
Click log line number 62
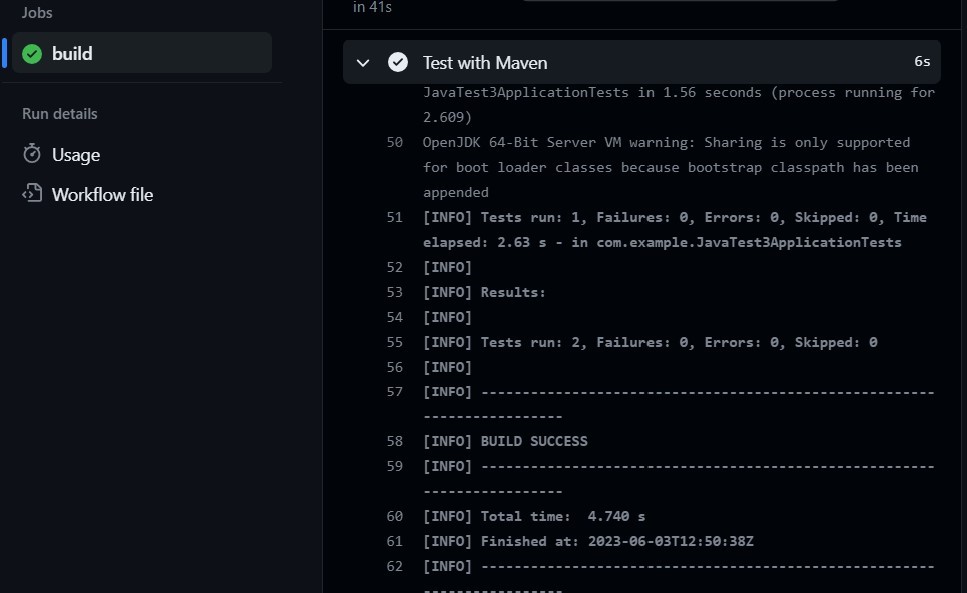tap(395, 566)
